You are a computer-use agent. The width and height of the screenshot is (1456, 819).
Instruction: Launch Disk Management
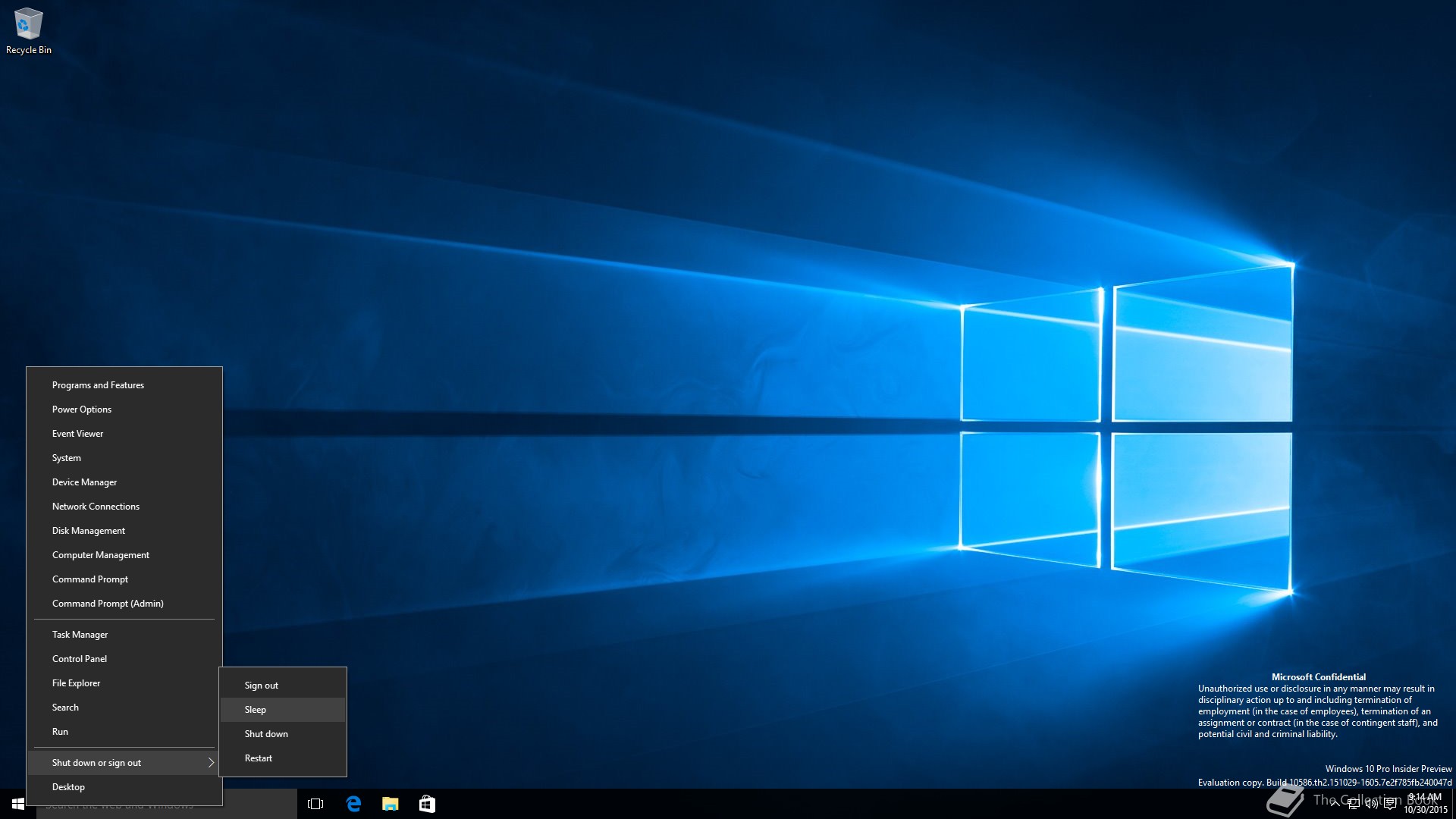[x=124, y=531]
